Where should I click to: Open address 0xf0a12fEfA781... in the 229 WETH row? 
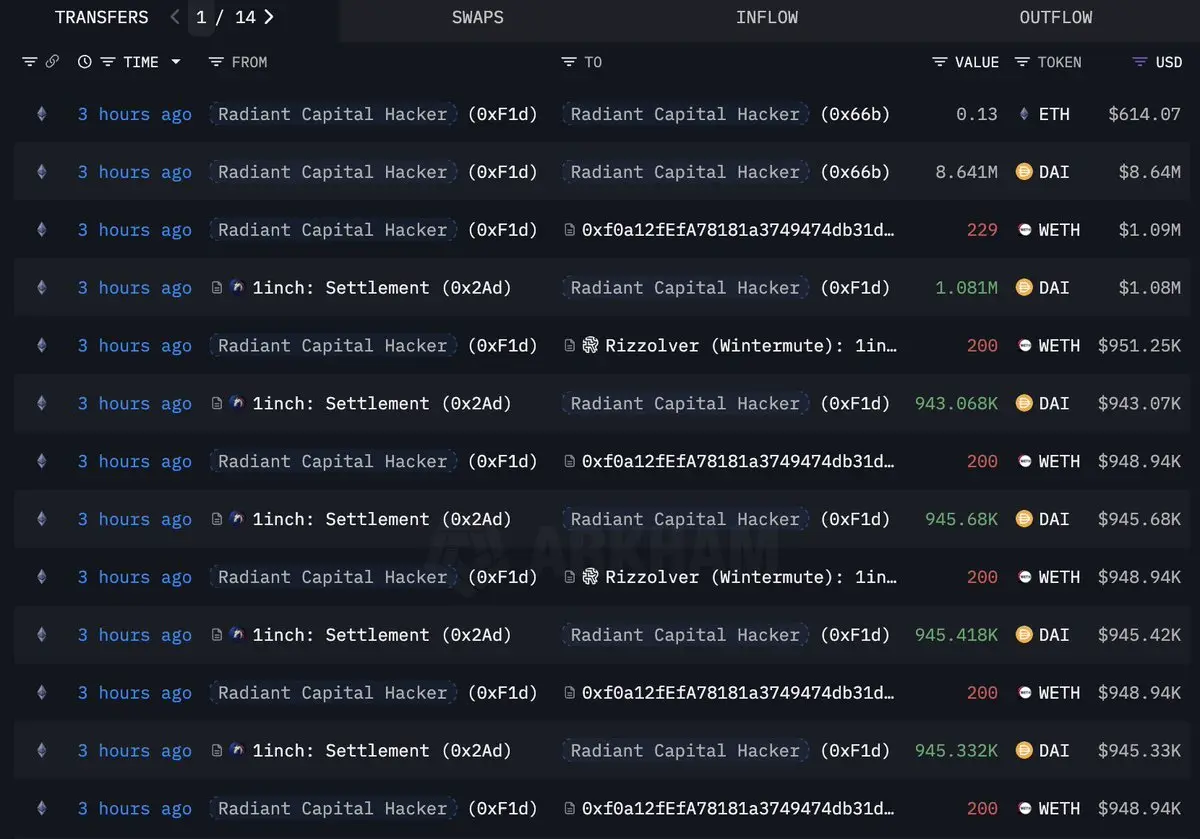738,230
